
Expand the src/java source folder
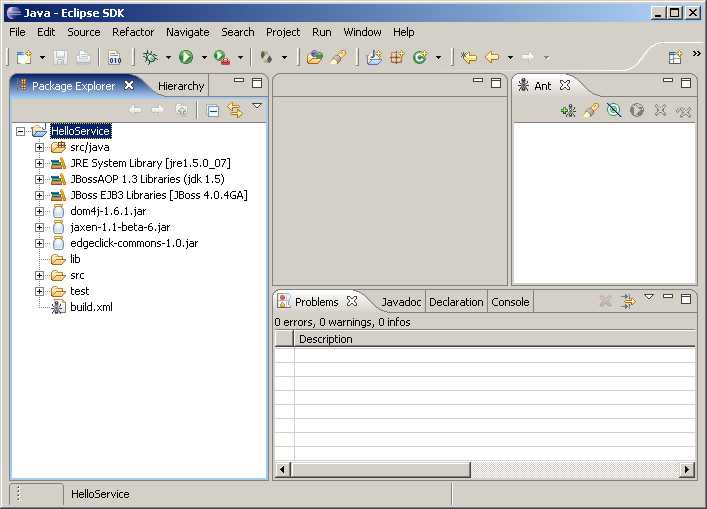[x=39, y=147]
